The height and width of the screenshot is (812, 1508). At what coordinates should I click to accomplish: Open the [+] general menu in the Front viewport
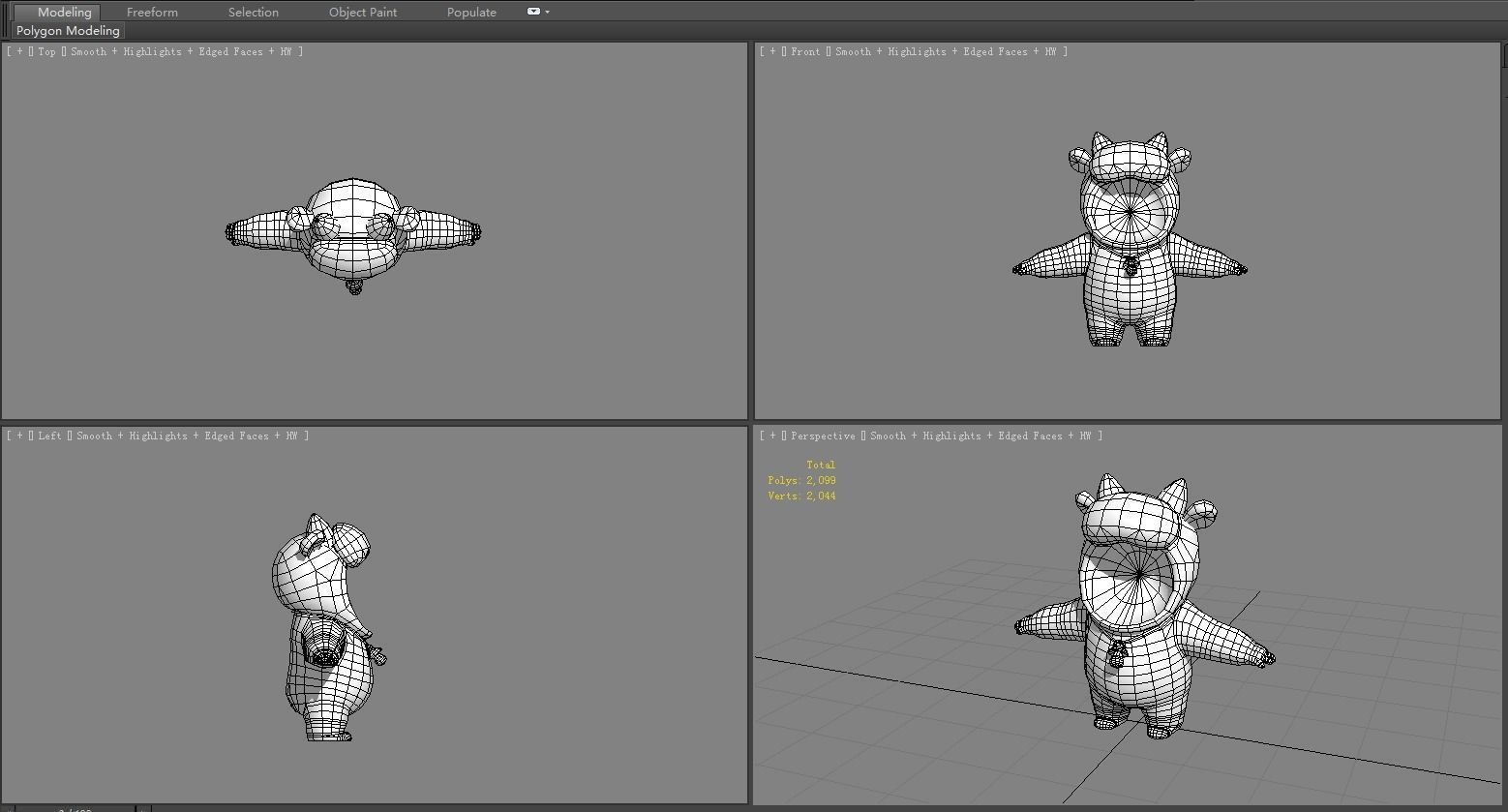point(772,51)
